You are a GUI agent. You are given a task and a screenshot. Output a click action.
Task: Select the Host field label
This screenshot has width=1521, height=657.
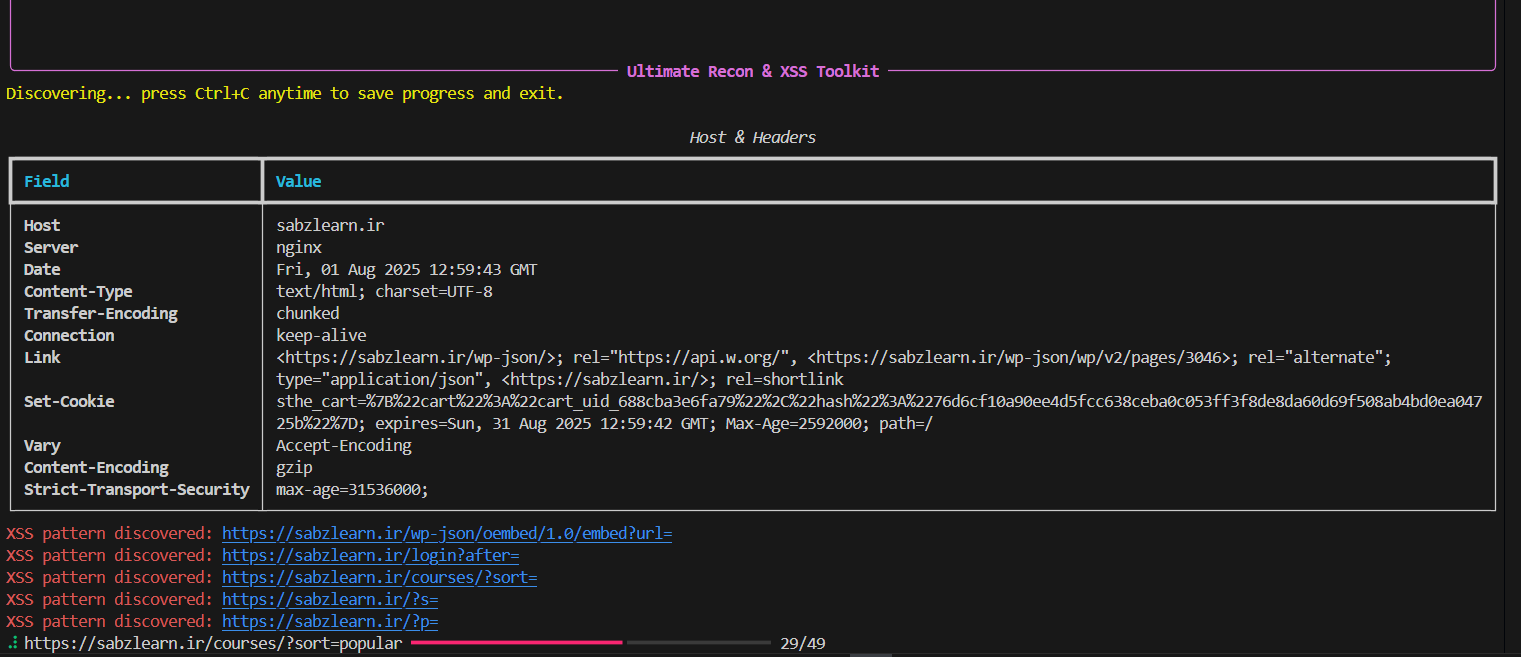click(x=42, y=226)
